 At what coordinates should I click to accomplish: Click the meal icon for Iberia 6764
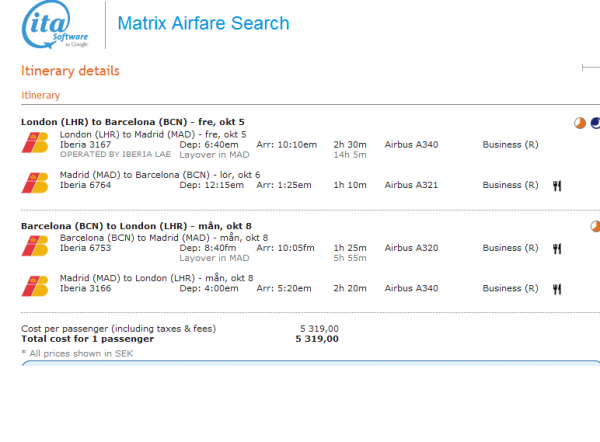[x=557, y=185]
